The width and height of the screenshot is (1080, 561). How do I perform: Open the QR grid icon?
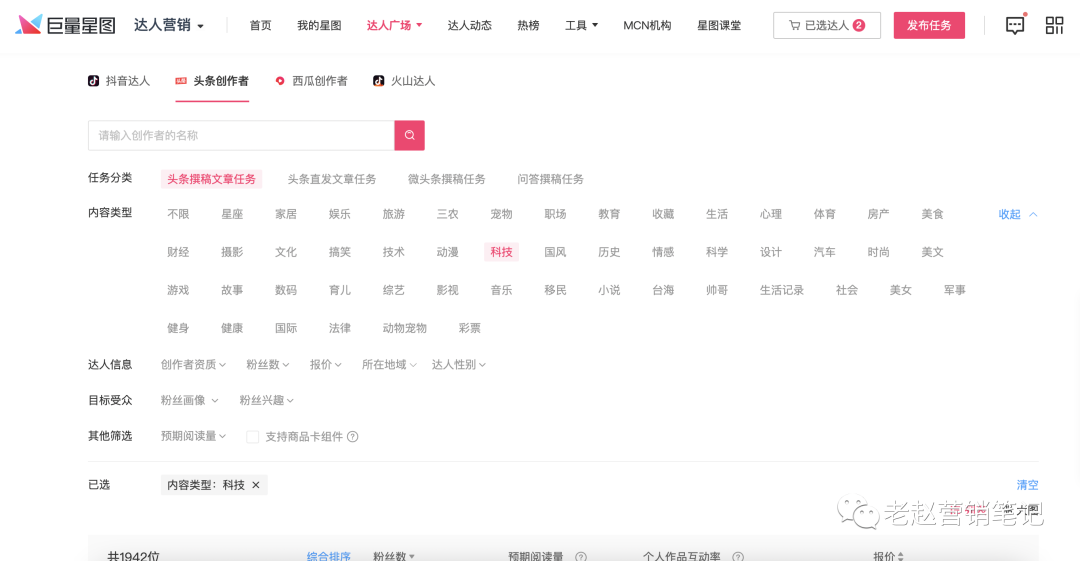(x=1054, y=26)
